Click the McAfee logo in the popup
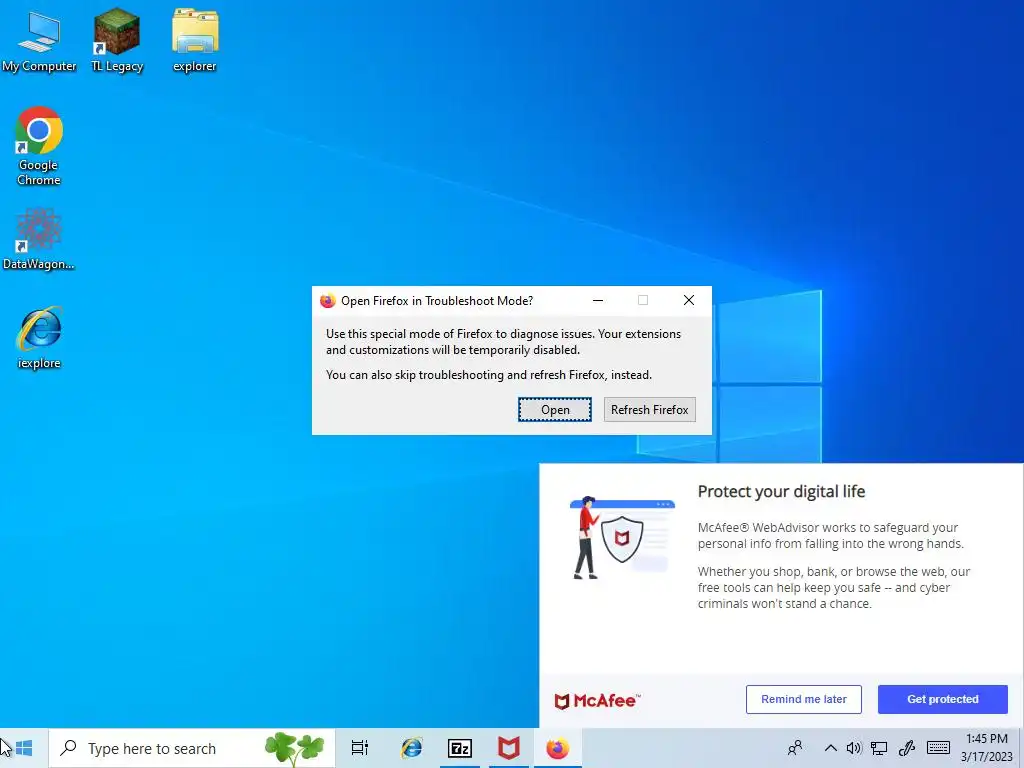This screenshot has height=768, width=1024. tap(597, 701)
